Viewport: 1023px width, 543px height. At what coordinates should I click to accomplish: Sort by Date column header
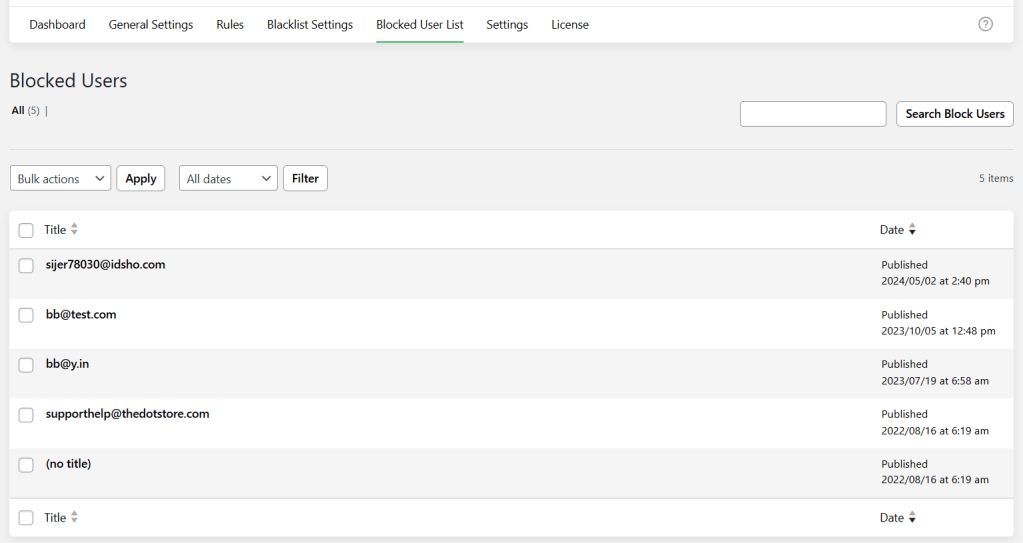click(x=891, y=230)
